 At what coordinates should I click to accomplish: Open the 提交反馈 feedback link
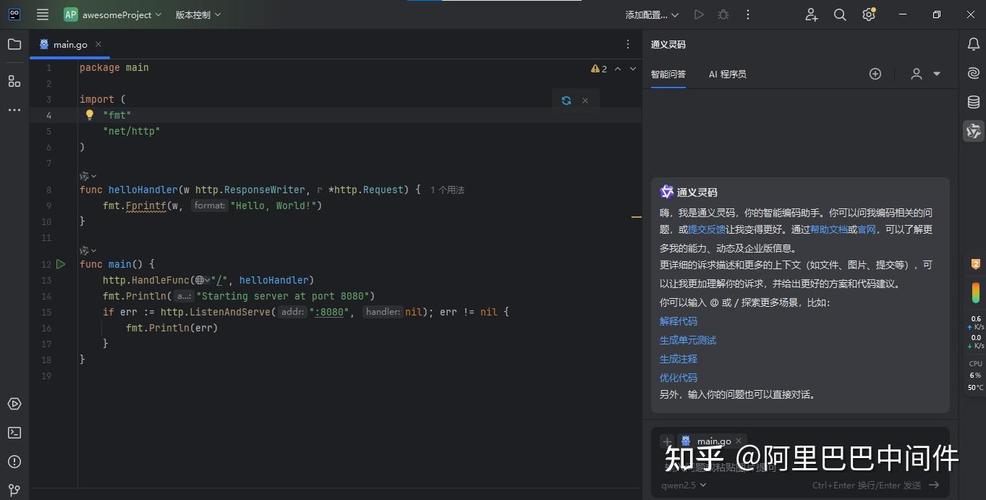click(x=706, y=230)
